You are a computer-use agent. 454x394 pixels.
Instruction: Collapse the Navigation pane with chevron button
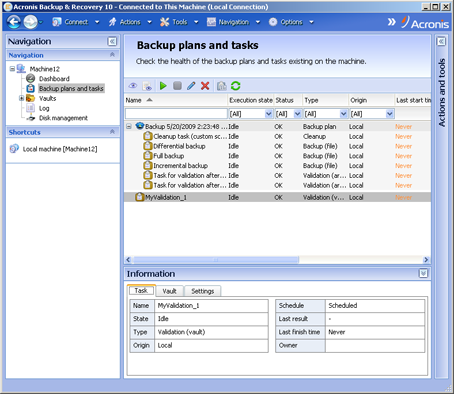point(112,41)
